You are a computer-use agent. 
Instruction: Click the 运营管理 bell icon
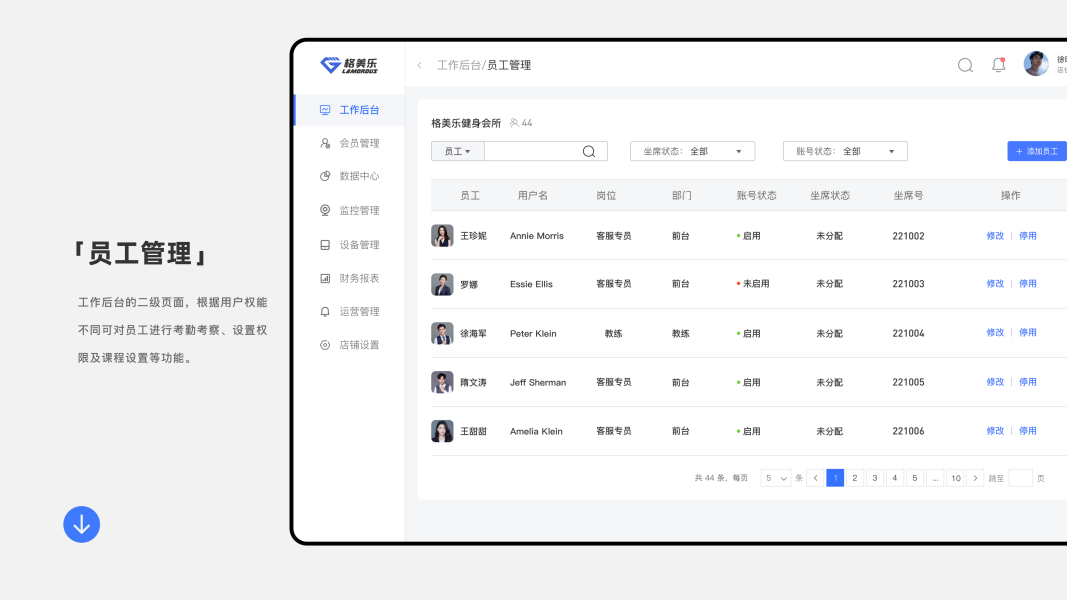(x=325, y=312)
